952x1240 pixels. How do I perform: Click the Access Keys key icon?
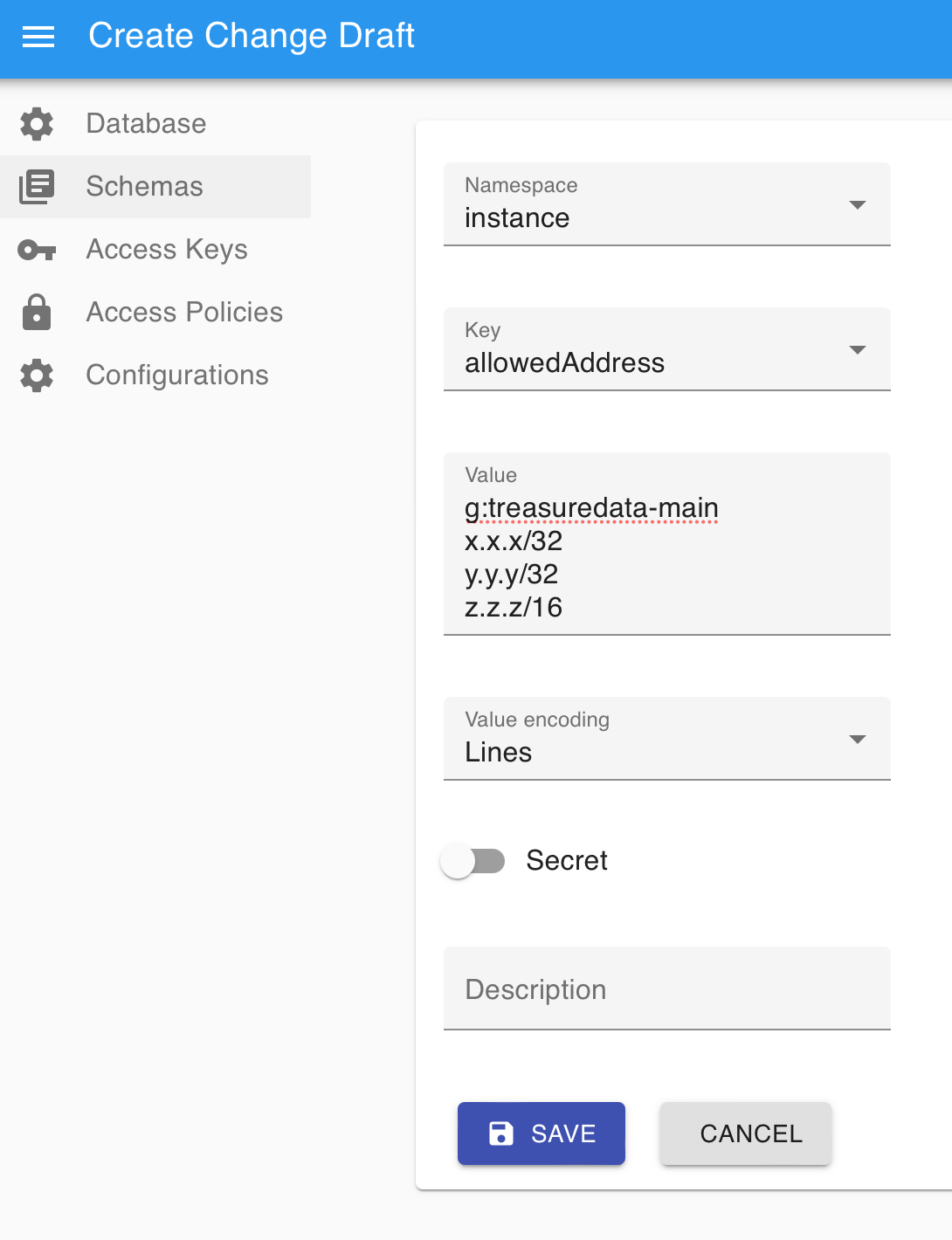[x=37, y=251]
